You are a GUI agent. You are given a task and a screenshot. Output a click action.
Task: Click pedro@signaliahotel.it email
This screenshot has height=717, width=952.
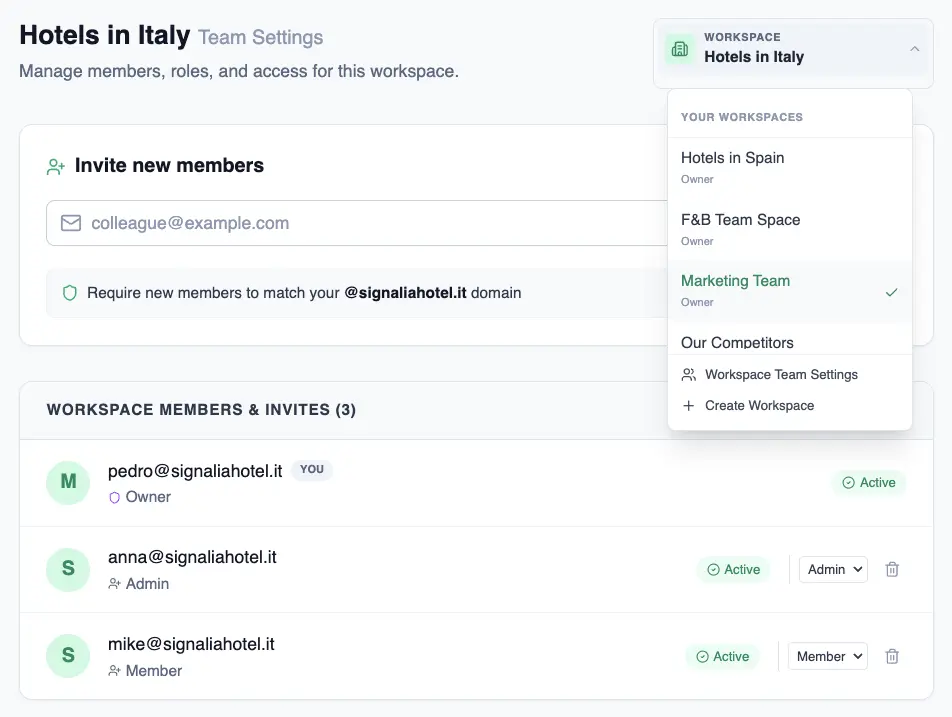195,471
